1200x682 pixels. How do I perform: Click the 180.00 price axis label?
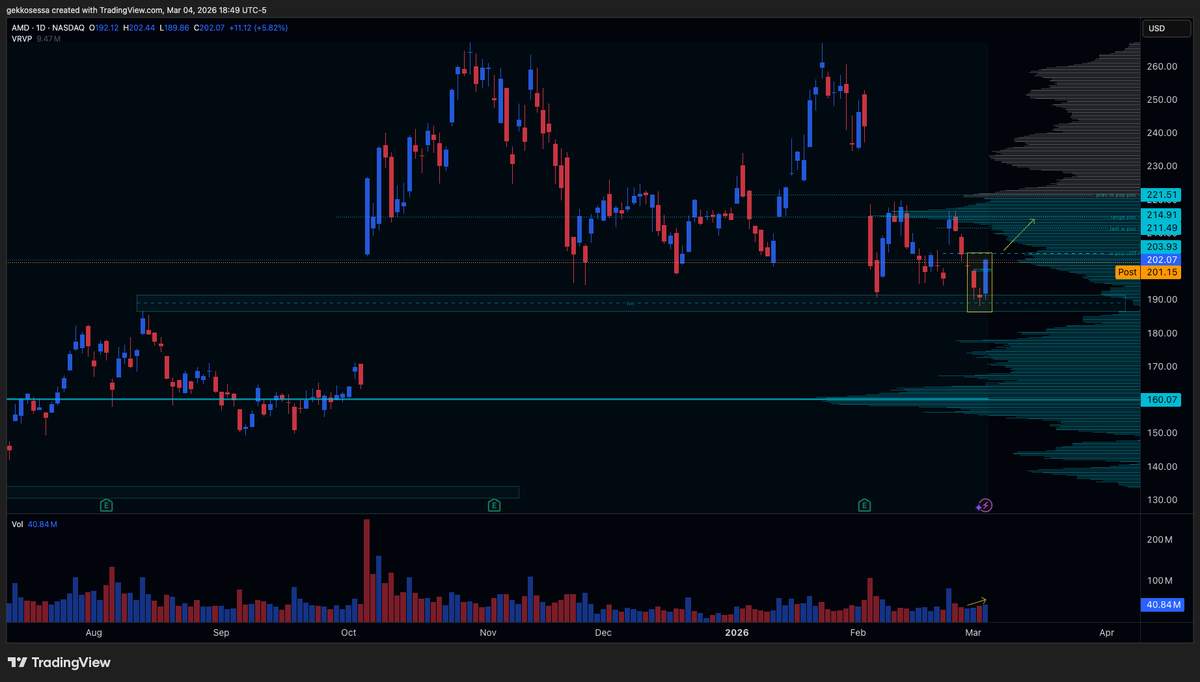pyautogui.click(x=1161, y=334)
